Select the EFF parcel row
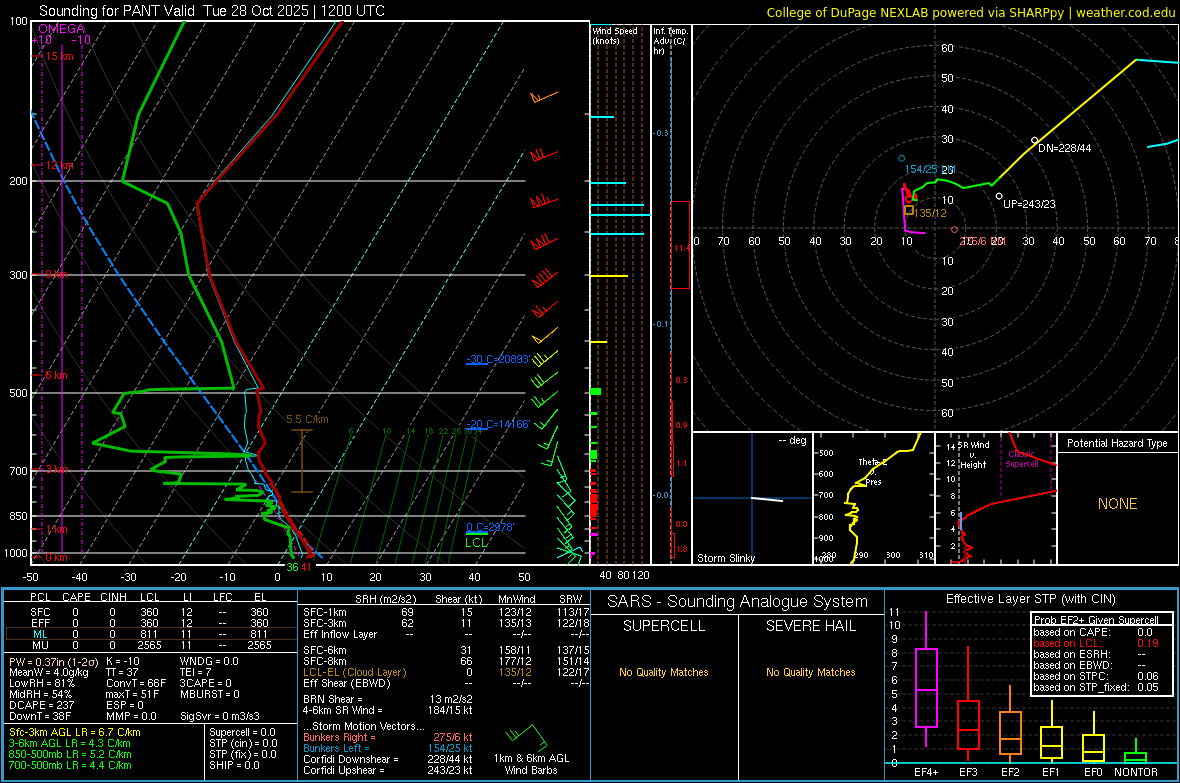The width and height of the screenshot is (1180, 783). pos(149,623)
